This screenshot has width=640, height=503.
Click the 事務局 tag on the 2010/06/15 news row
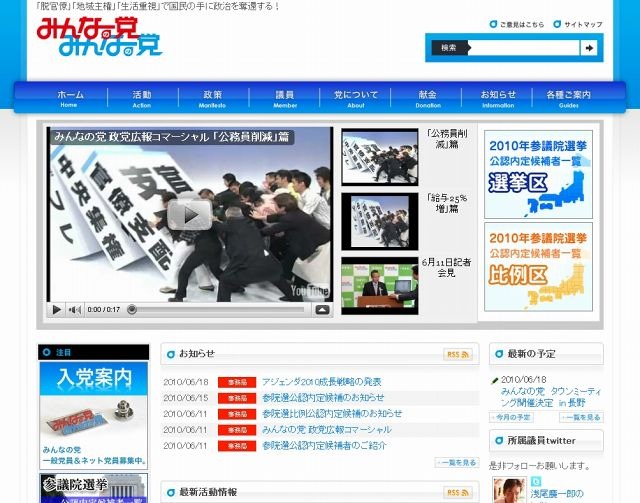[x=237, y=398]
